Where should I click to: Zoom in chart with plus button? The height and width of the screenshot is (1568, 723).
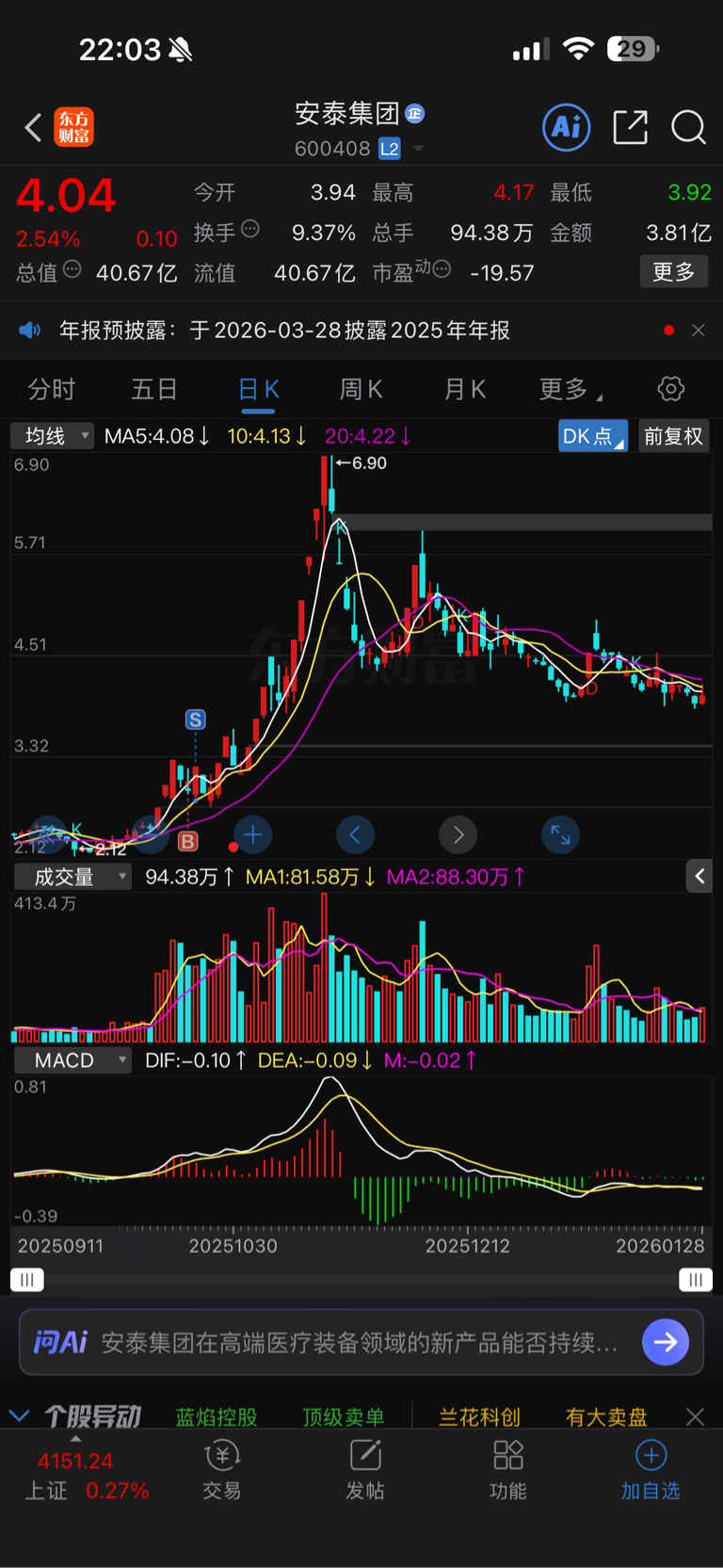[x=252, y=835]
